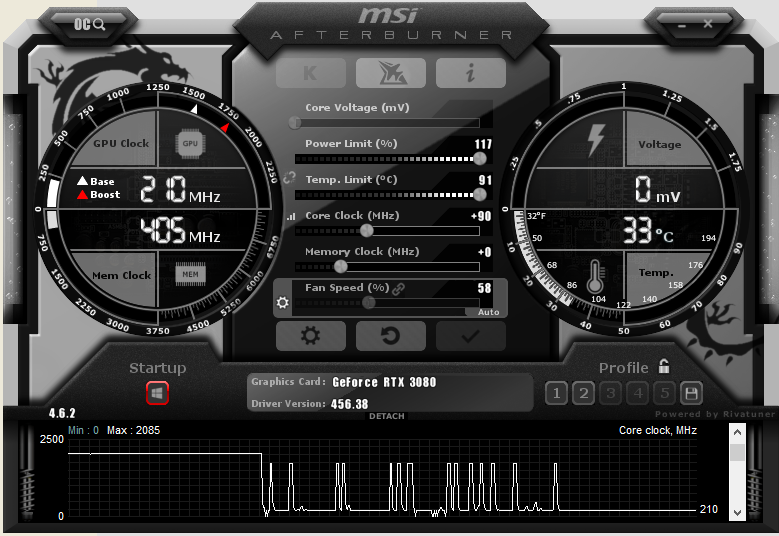
Task: Click the Core Clock slider handle
Action: pos(367,230)
